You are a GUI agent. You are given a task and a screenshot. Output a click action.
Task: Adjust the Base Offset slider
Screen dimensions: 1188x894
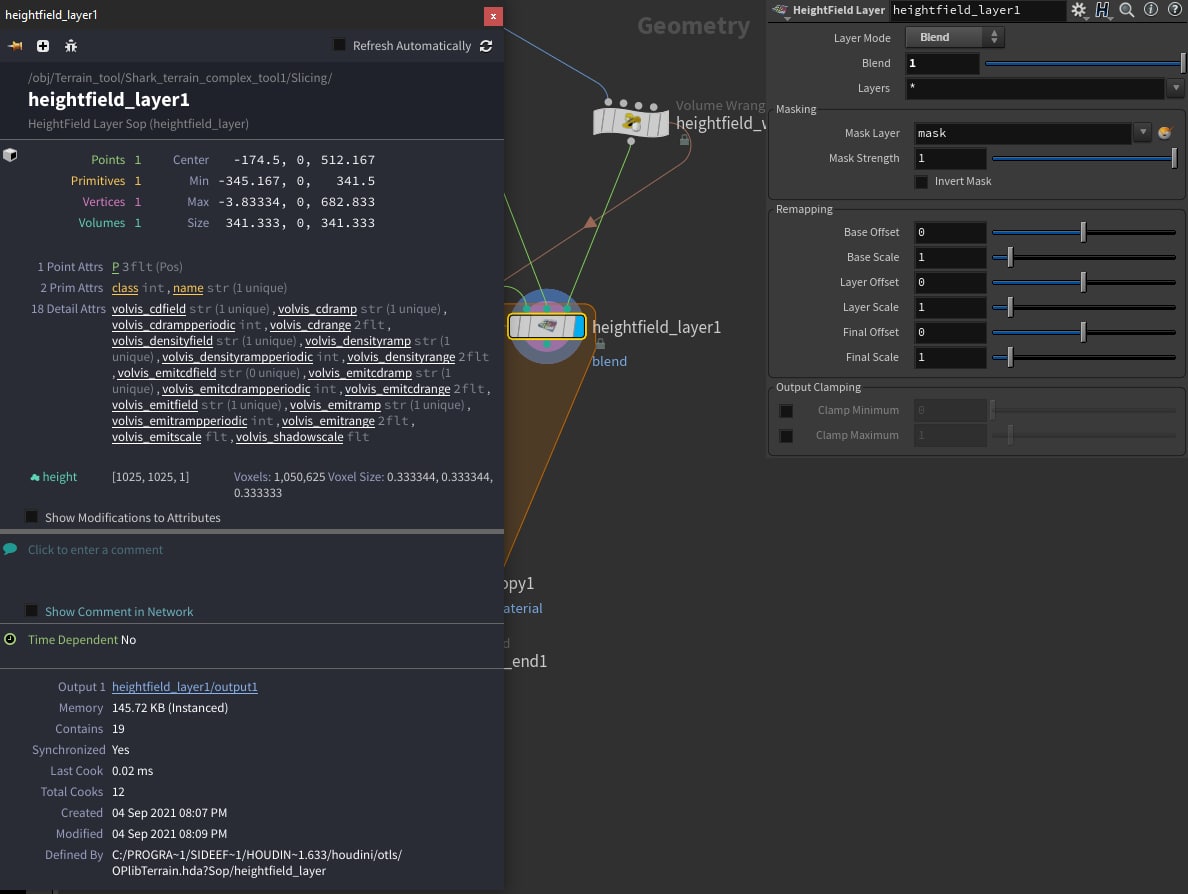point(1084,233)
